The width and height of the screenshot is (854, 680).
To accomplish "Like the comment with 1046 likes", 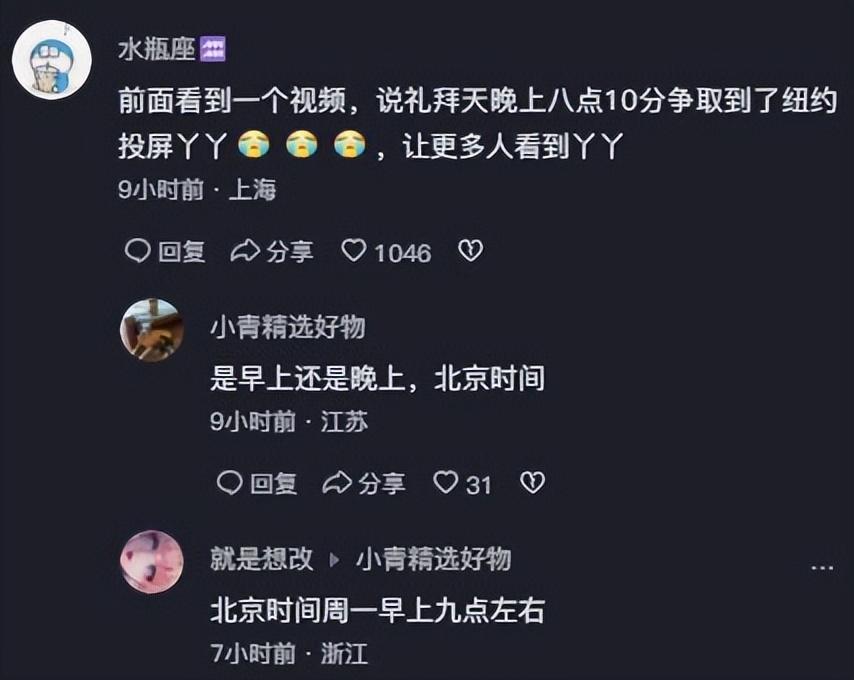I will pos(353,251).
